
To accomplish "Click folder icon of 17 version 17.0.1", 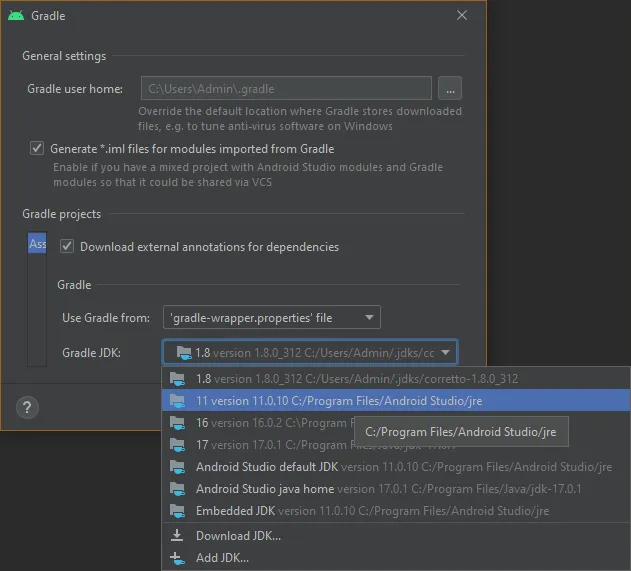I will click(177, 445).
